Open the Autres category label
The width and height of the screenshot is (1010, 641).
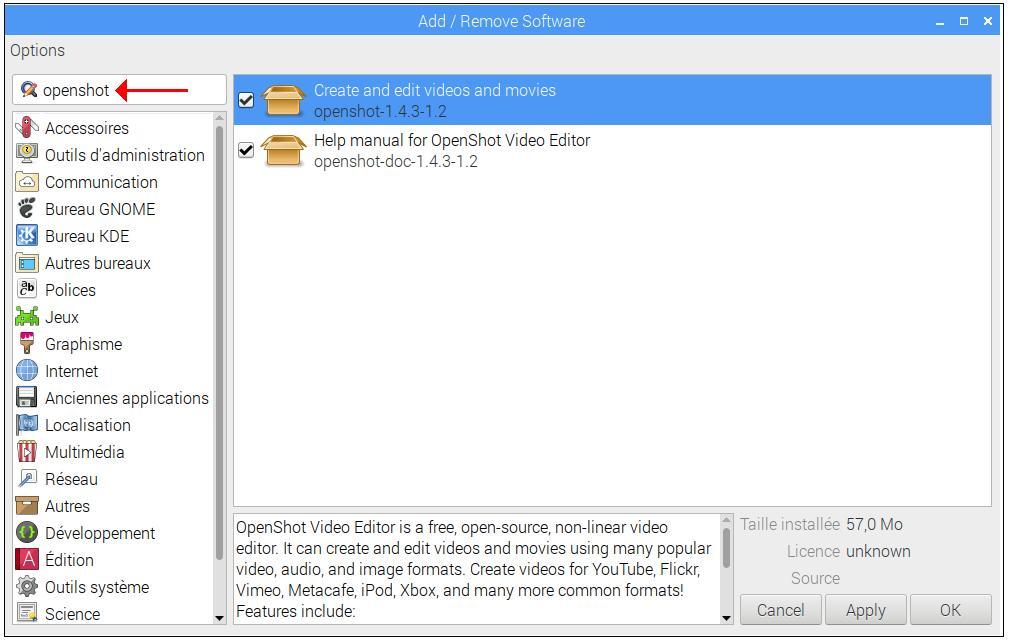[68, 506]
